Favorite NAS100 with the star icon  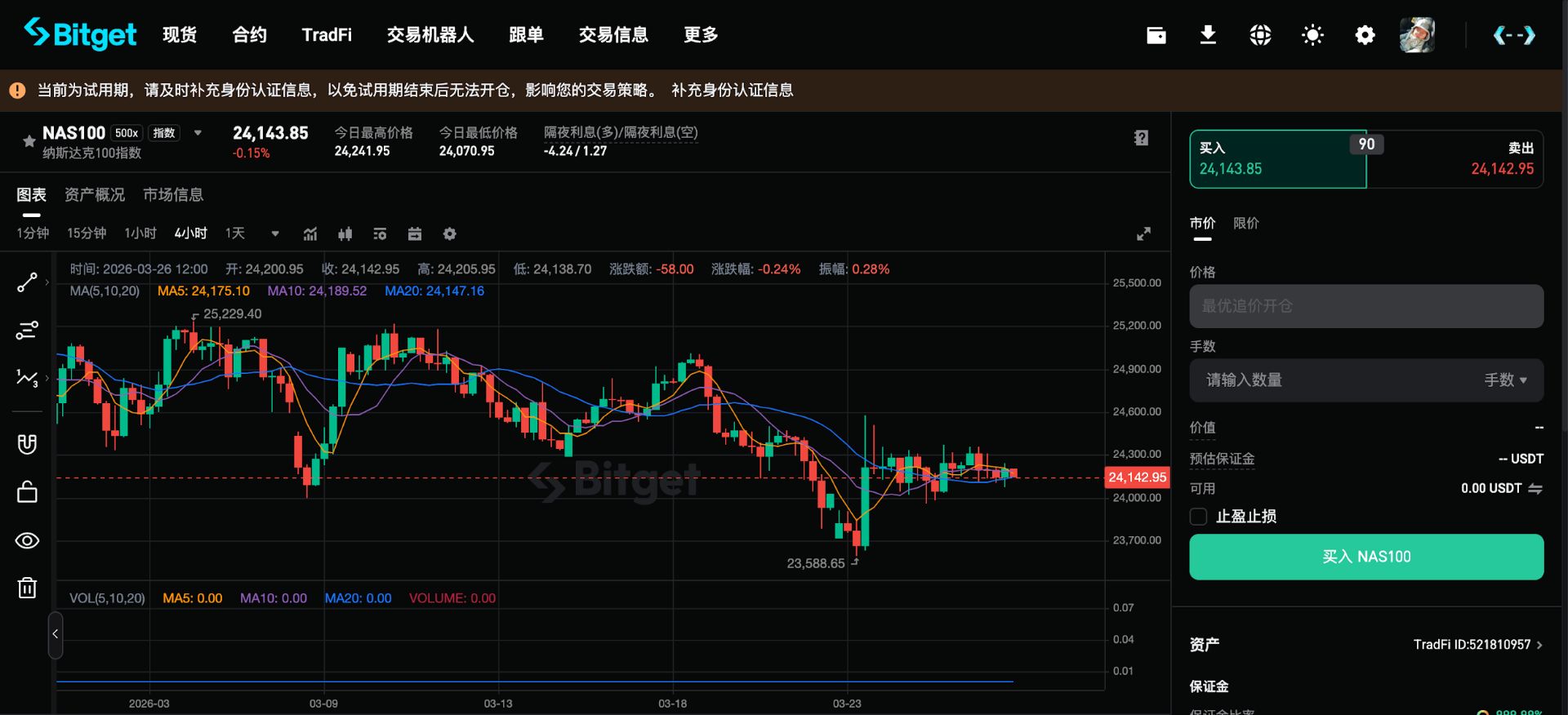(x=29, y=141)
